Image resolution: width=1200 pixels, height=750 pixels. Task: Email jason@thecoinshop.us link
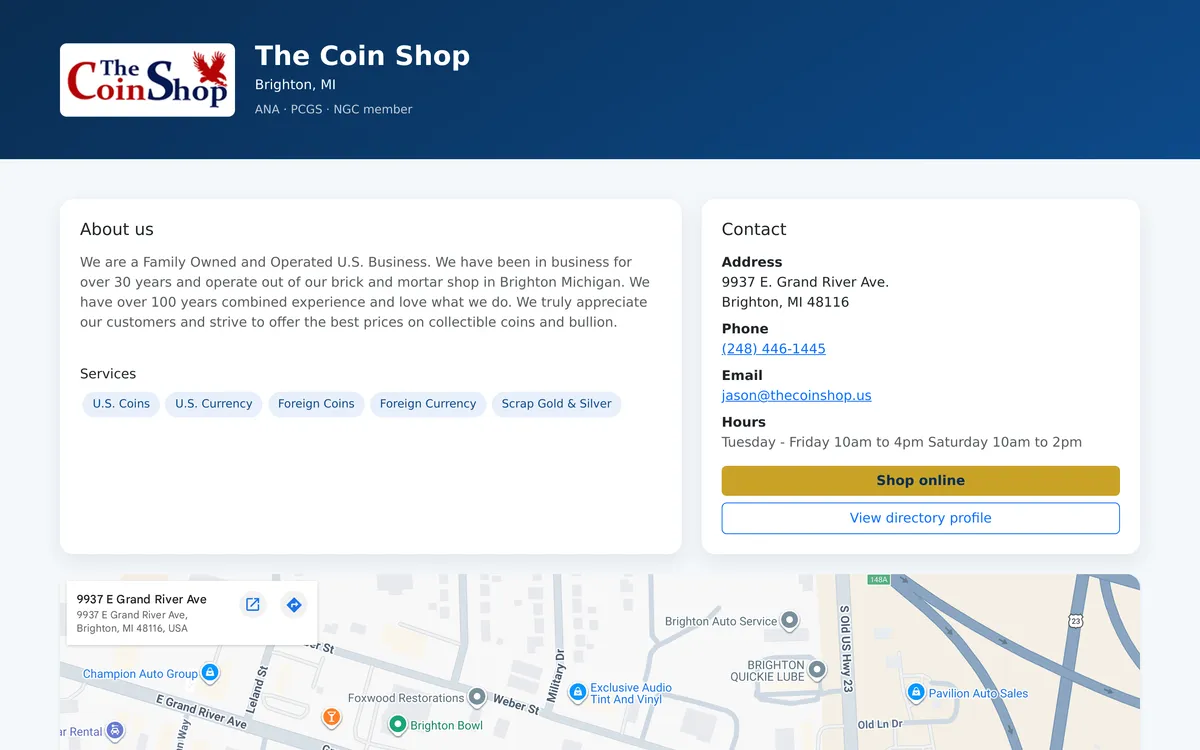click(797, 395)
